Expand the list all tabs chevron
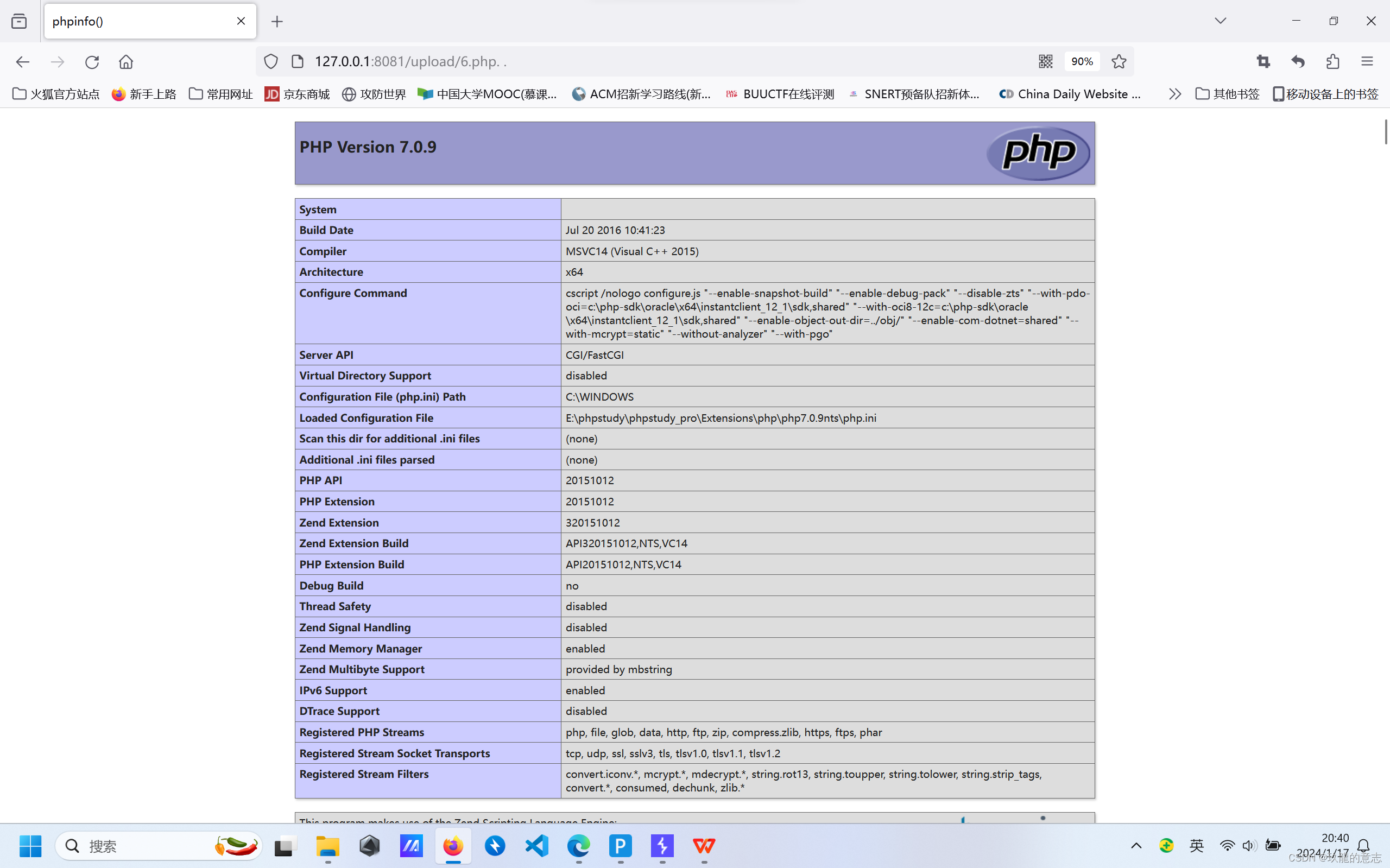The image size is (1390, 868). (x=1221, y=21)
